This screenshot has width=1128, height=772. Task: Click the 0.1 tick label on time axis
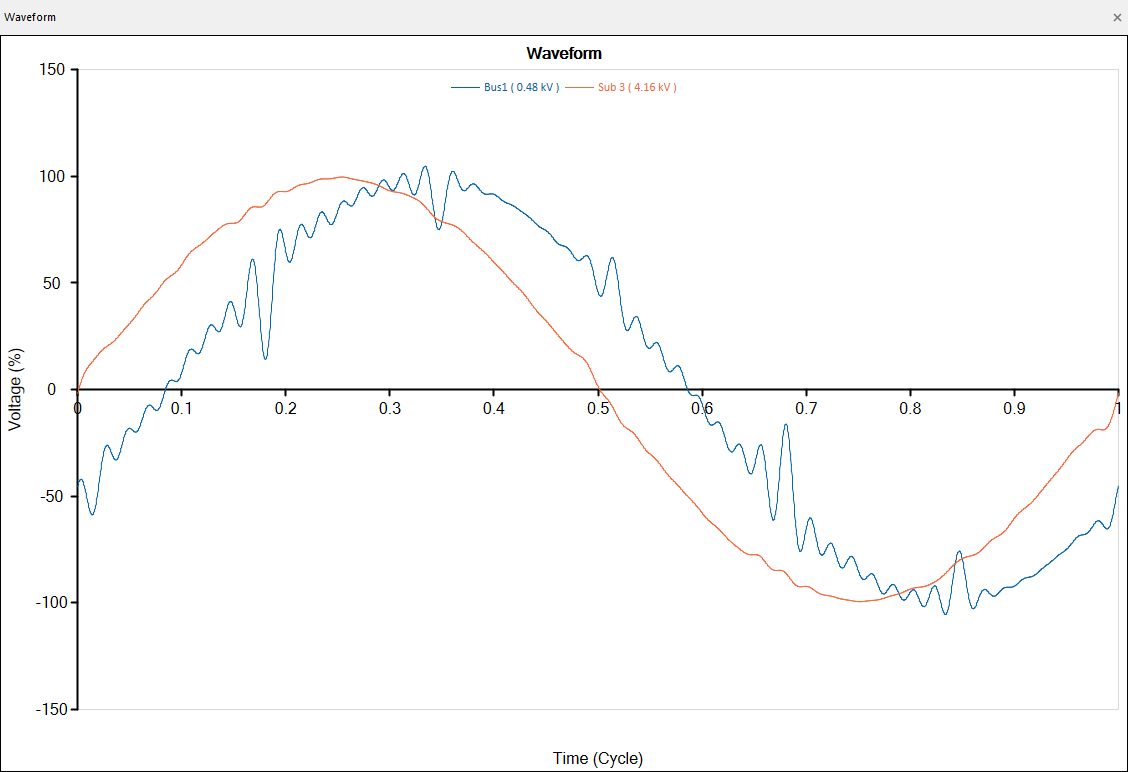pos(181,409)
